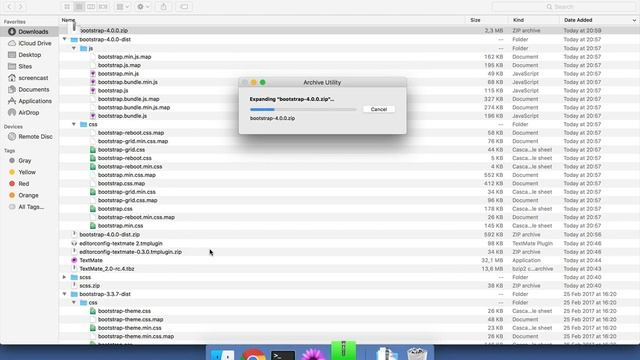Collapse css folder inside bootstrap-3.3.7-dist
This screenshot has width=640, height=360.
(74, 302)
